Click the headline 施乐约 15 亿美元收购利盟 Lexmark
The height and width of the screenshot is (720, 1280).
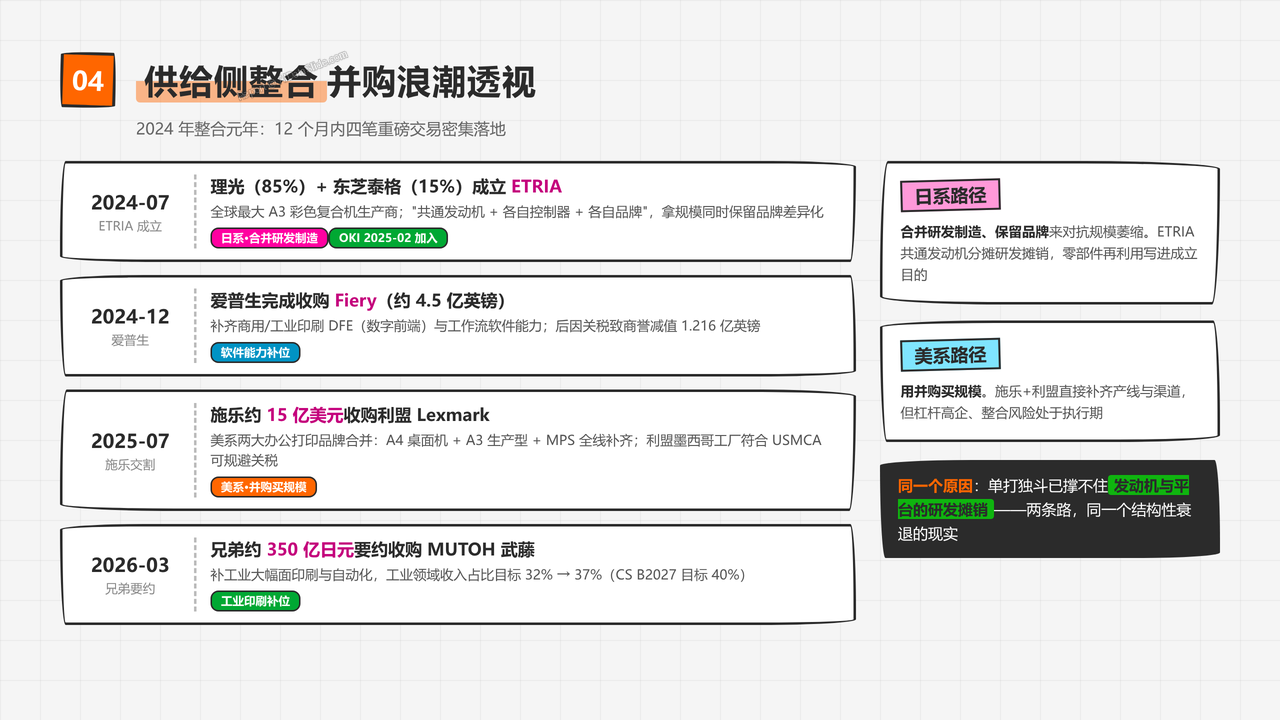coord(350,414)
